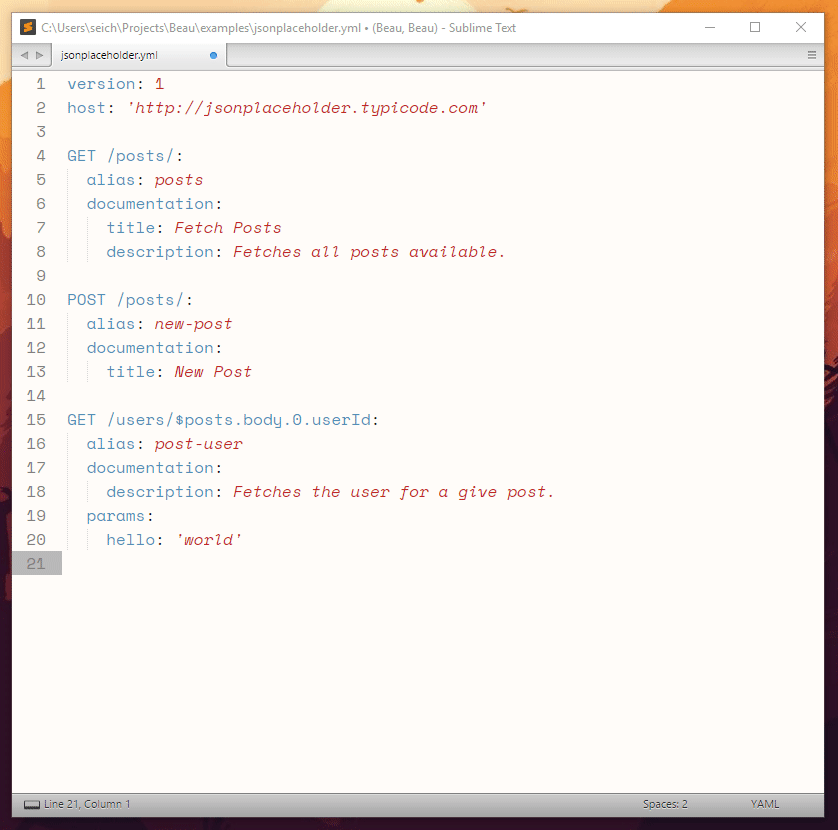Place cursor on 'params' key
Image resolution: width=838 pixels, height=830 pixels.
pyautogui.click(x=116, y=516)
